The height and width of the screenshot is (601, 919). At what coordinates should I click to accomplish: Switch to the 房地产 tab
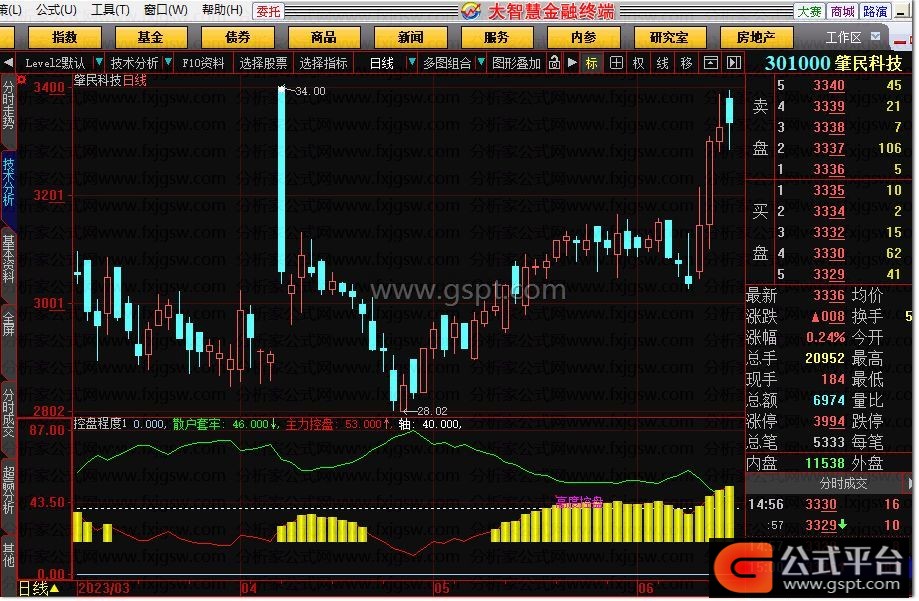click(x=756, y=38)
